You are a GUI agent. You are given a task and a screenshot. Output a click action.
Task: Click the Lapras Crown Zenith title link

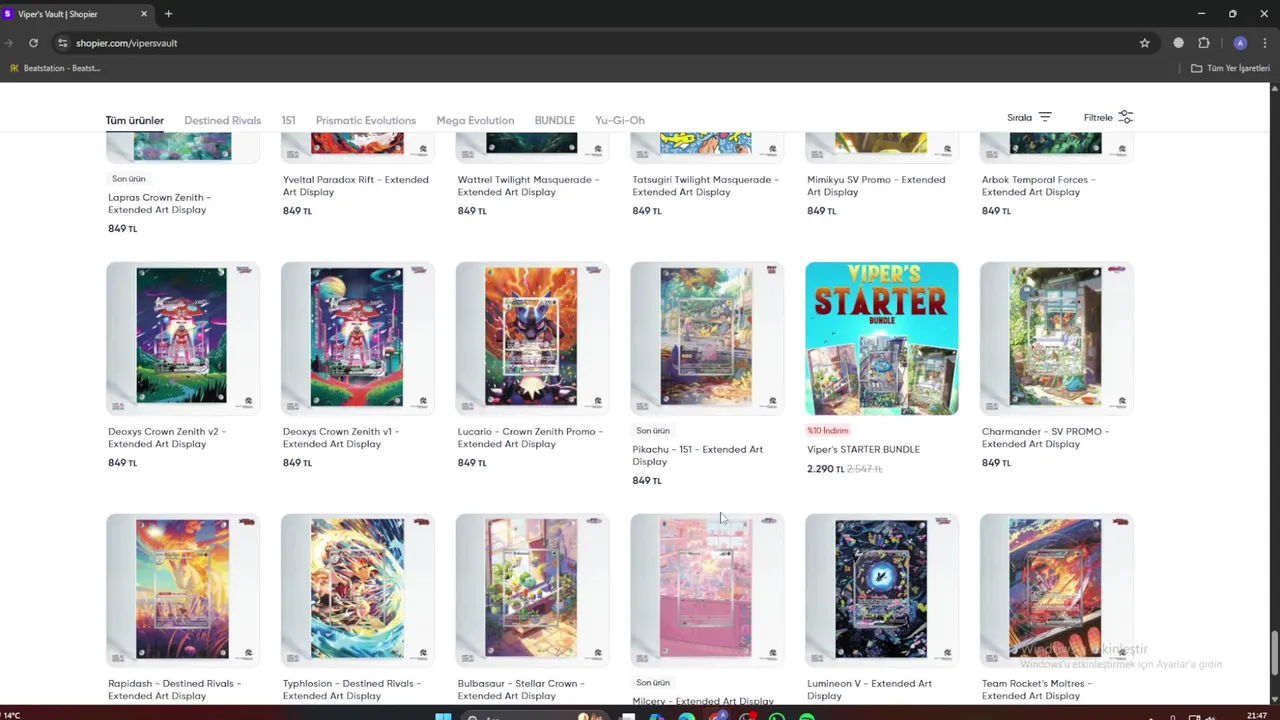(158, 203)
